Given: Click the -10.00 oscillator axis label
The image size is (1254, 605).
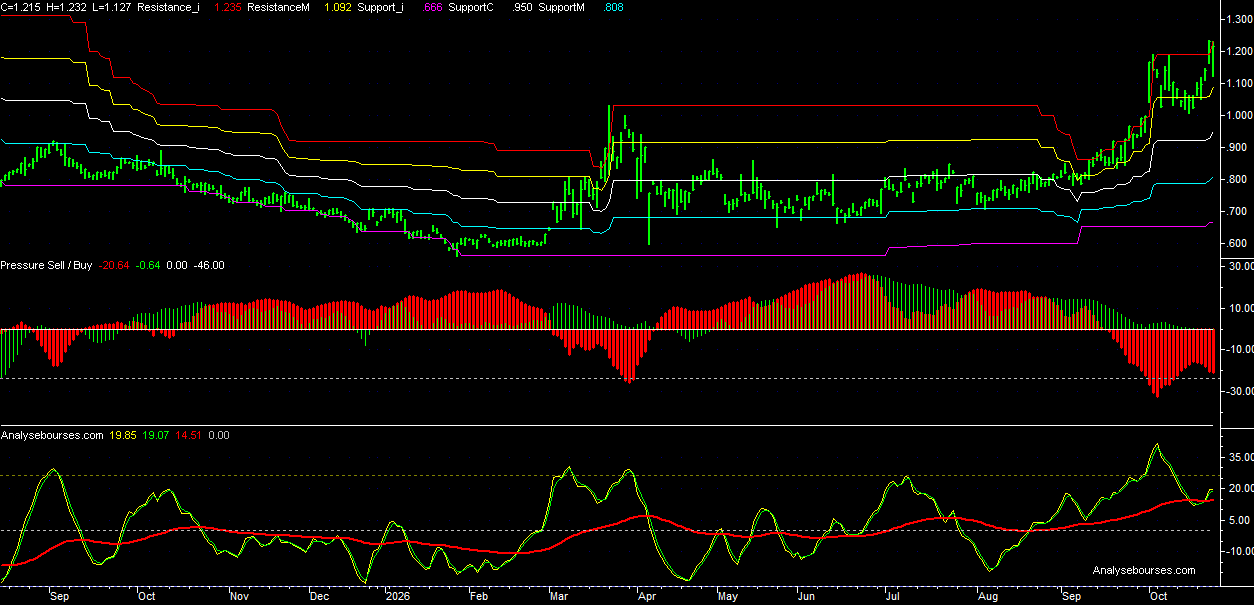Looking at the screenshot, I should click(x=1239, y=551).
